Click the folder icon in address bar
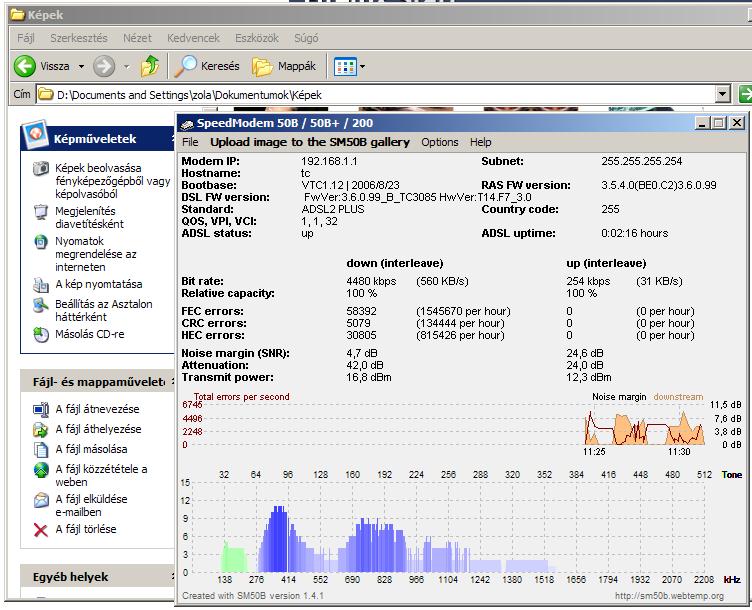Image resolution: width=752 pixels, height=610 pixels. 46,94
